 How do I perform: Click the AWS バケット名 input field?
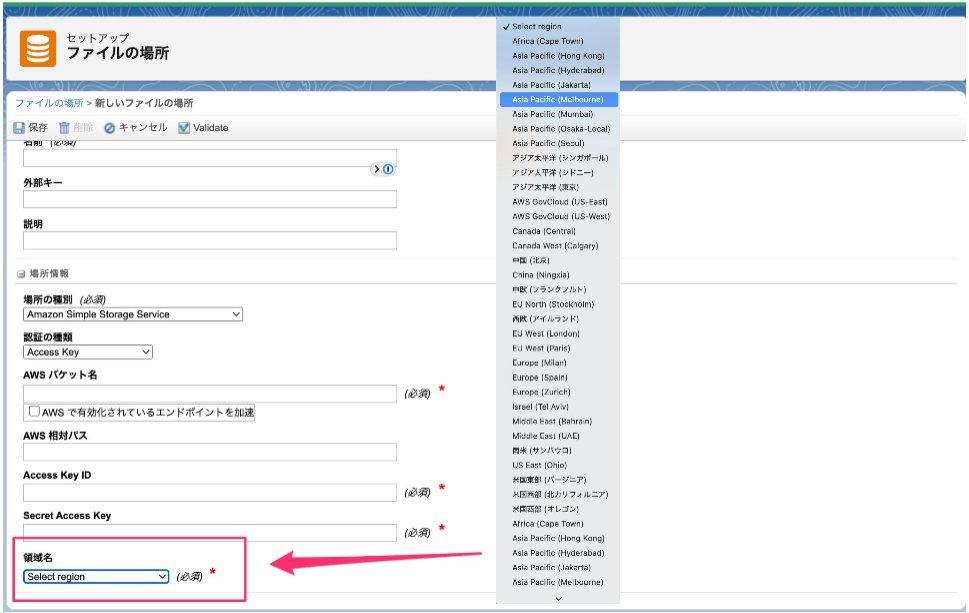pos(210,394)
